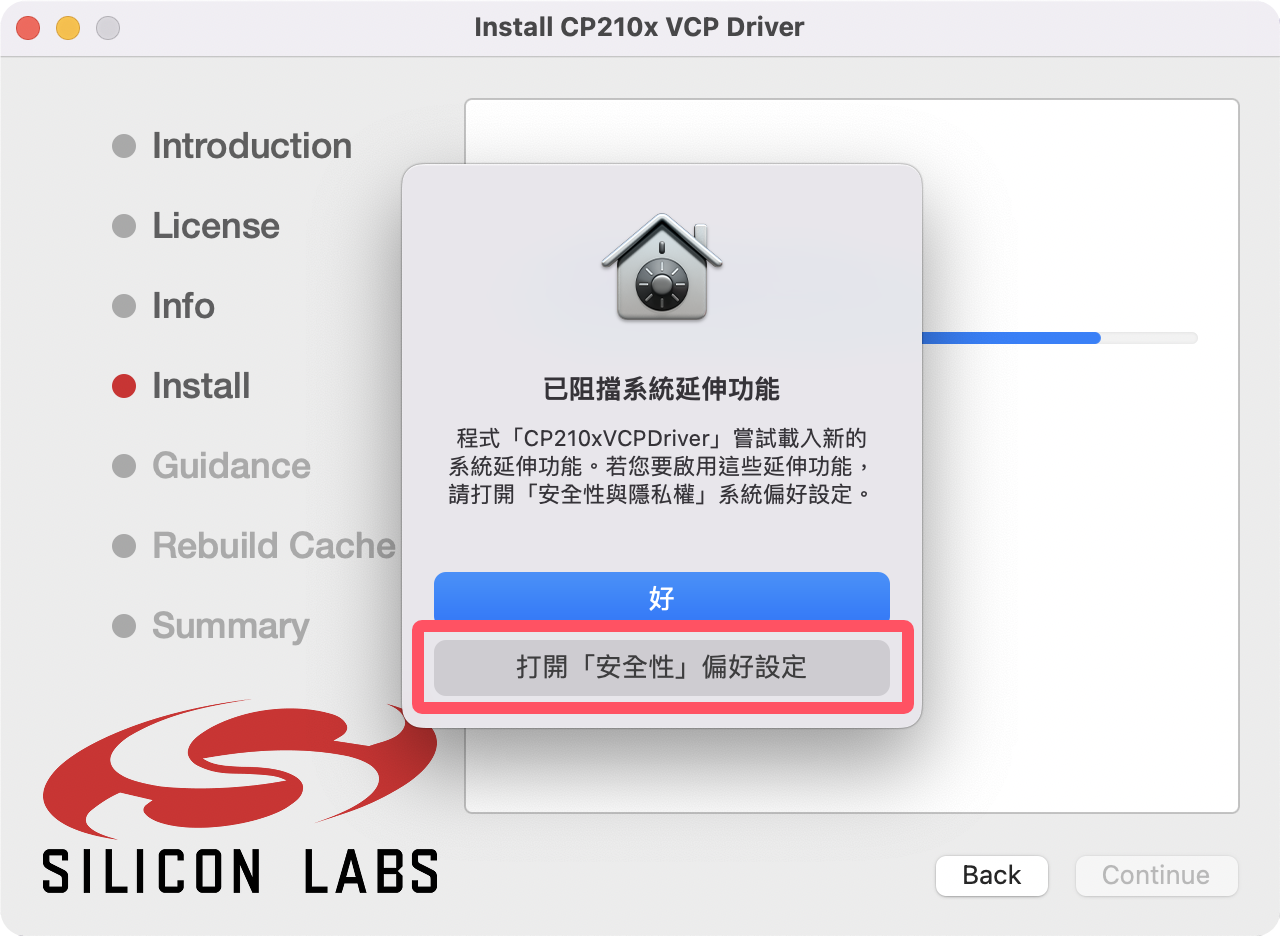Click the gray bullet beside License
The height and width of the screenshot is (936, 1280).
pyautogui.click(x=124, y=226)
